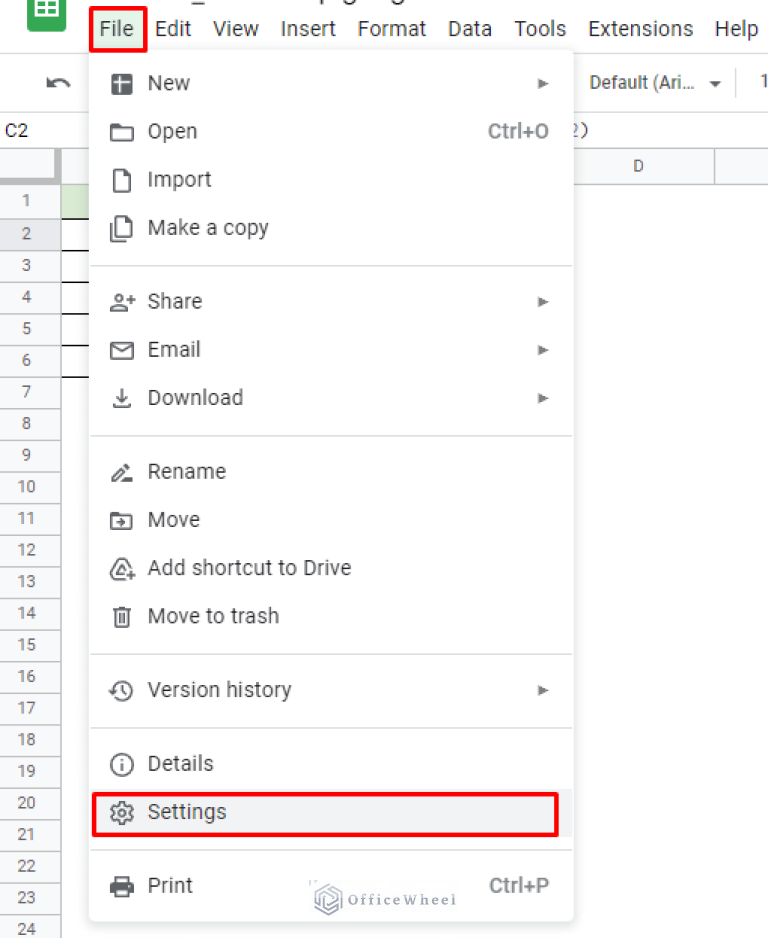Switch to the Data menu

470,29
